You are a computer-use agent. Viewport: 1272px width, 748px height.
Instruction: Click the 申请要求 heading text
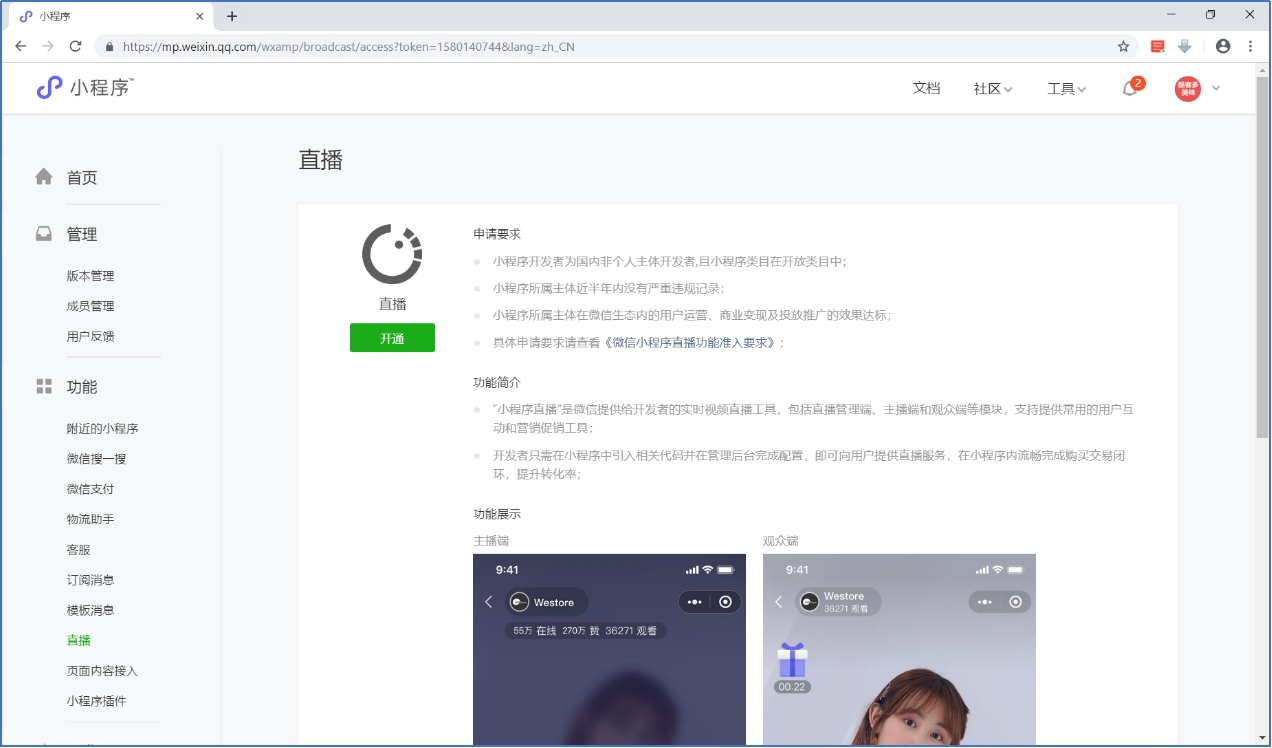point(497,234)
